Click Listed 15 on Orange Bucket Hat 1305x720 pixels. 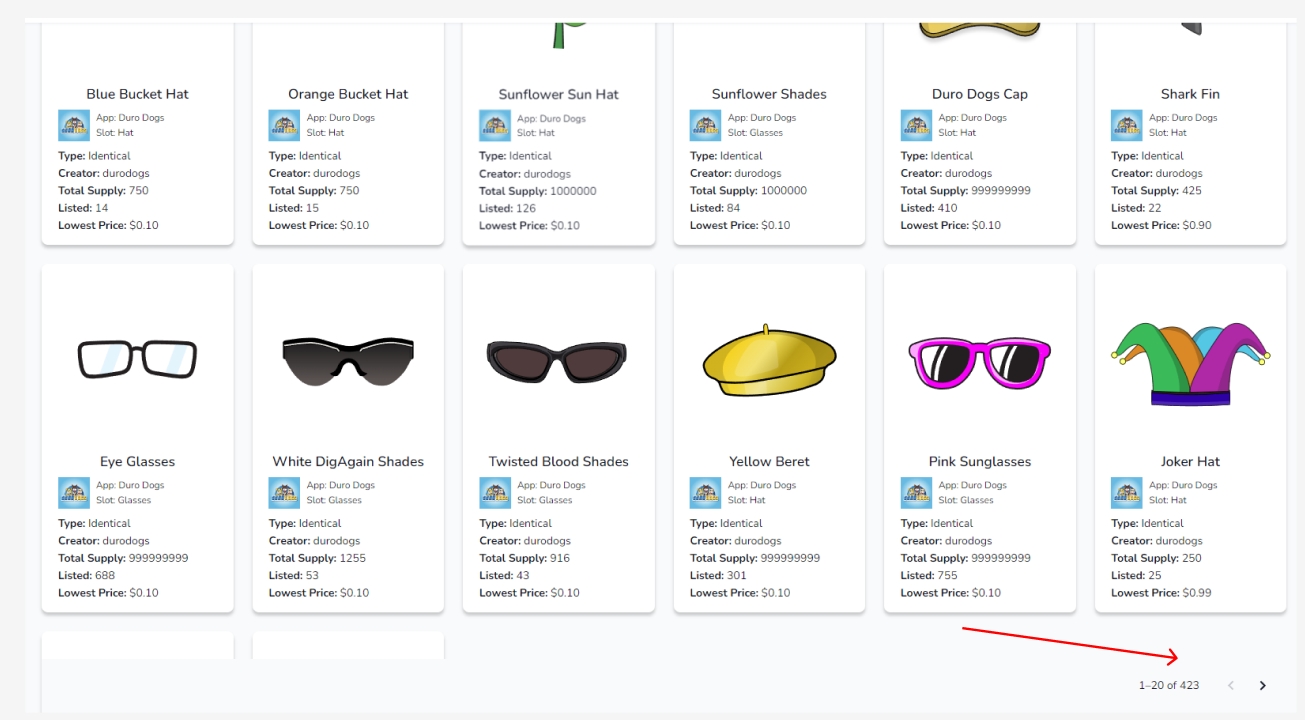294,208
